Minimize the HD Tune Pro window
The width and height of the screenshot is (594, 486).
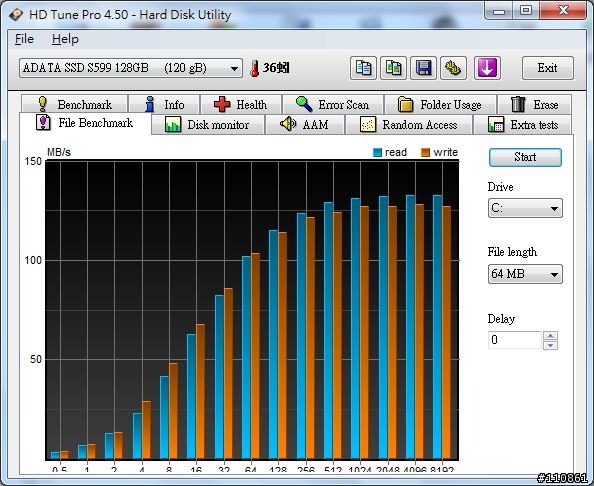pos(499,11)
